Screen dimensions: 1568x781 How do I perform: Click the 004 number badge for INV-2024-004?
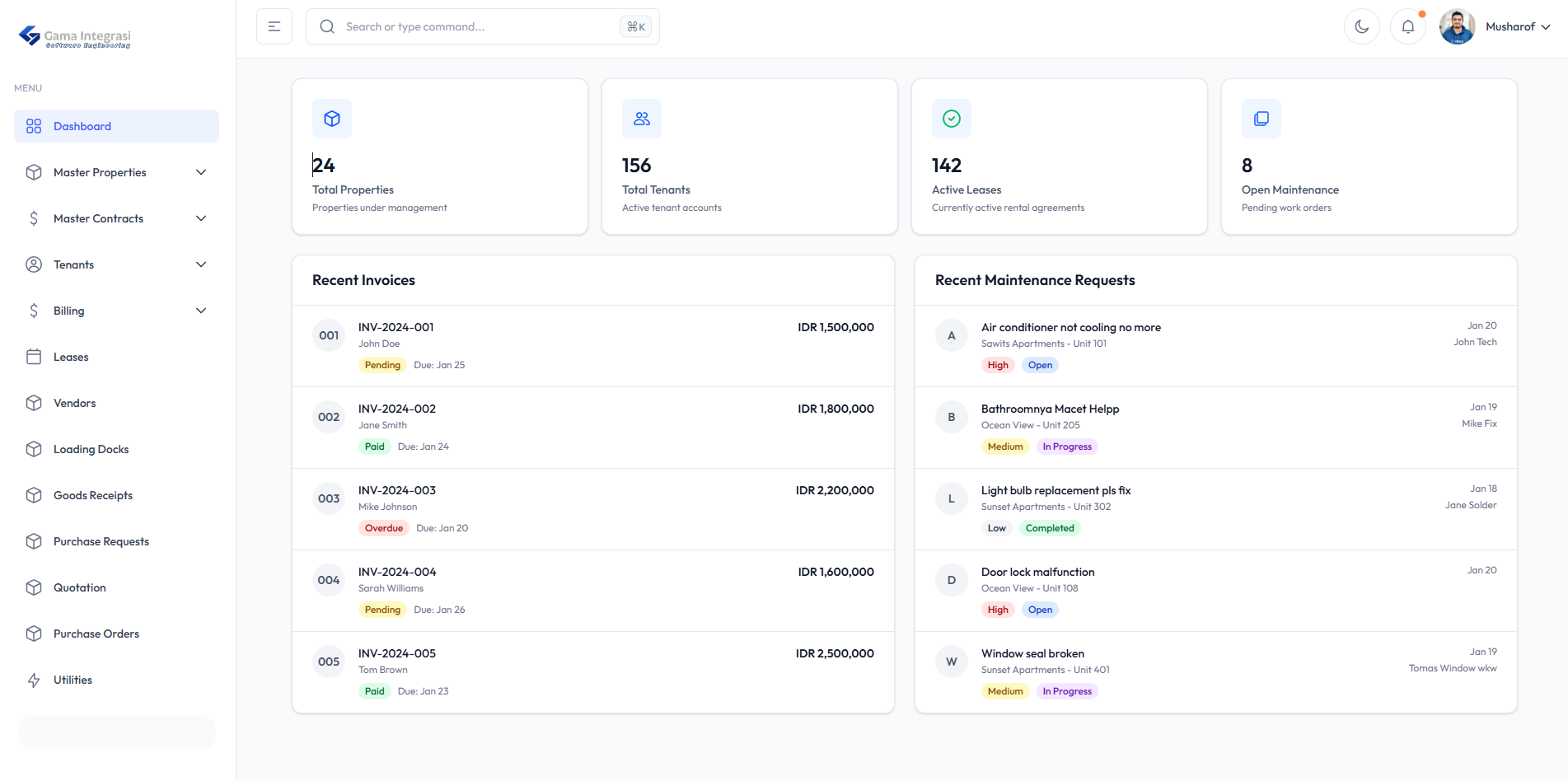pos(329,580)
